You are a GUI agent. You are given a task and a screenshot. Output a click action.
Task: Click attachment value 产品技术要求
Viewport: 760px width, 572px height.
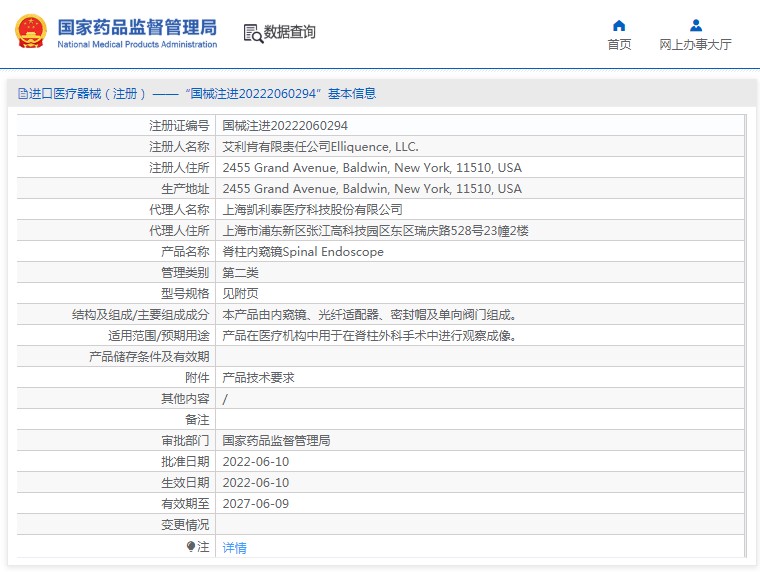tap(258, 378)
